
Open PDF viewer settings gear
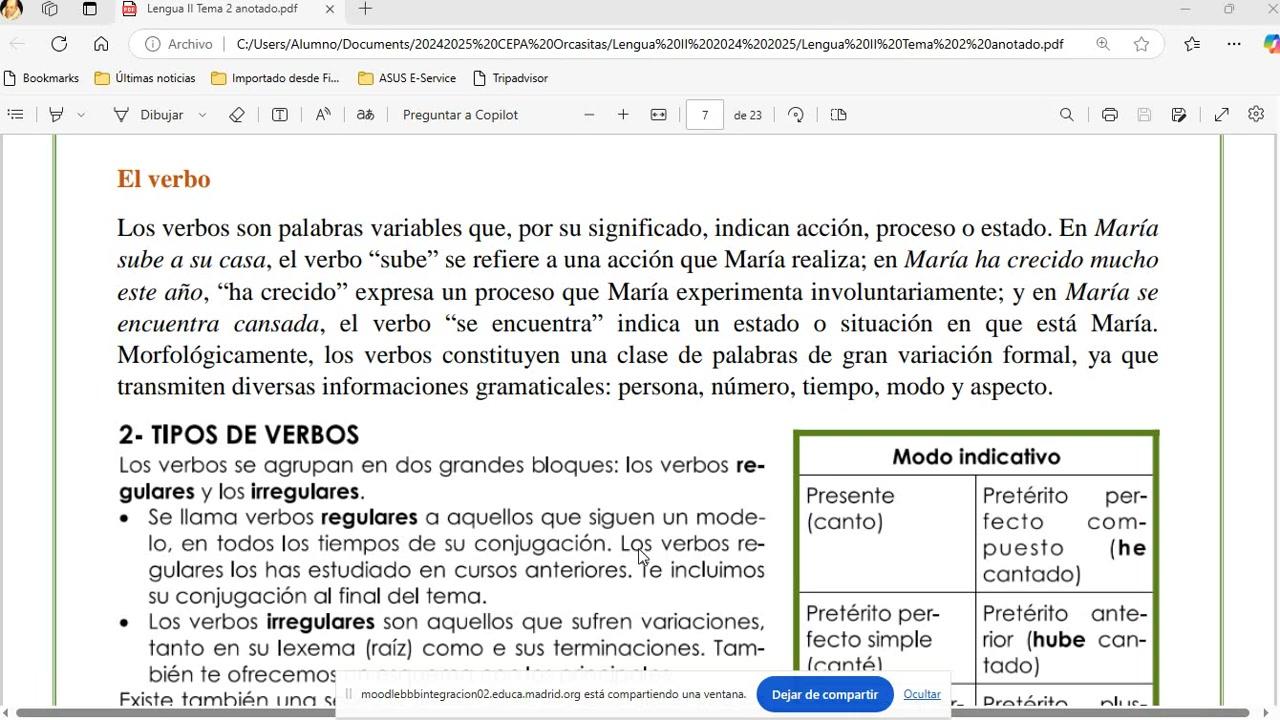tap(1256, 115)
